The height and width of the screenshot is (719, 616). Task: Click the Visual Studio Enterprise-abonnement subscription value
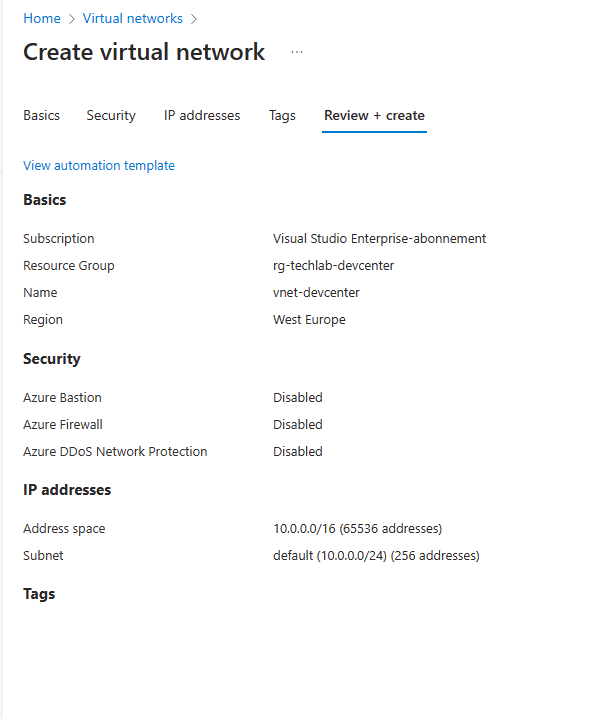pos(379,239)
